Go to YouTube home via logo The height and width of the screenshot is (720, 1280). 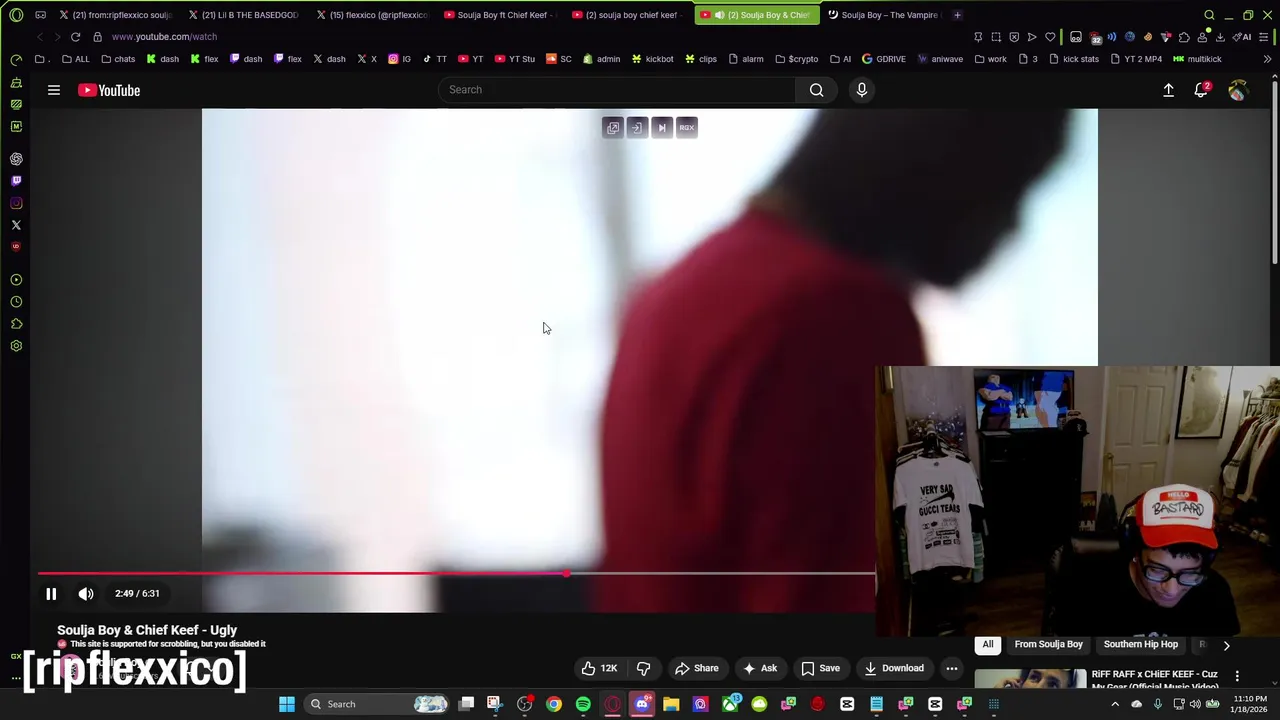pyautogui.click(x=109, y=90)
